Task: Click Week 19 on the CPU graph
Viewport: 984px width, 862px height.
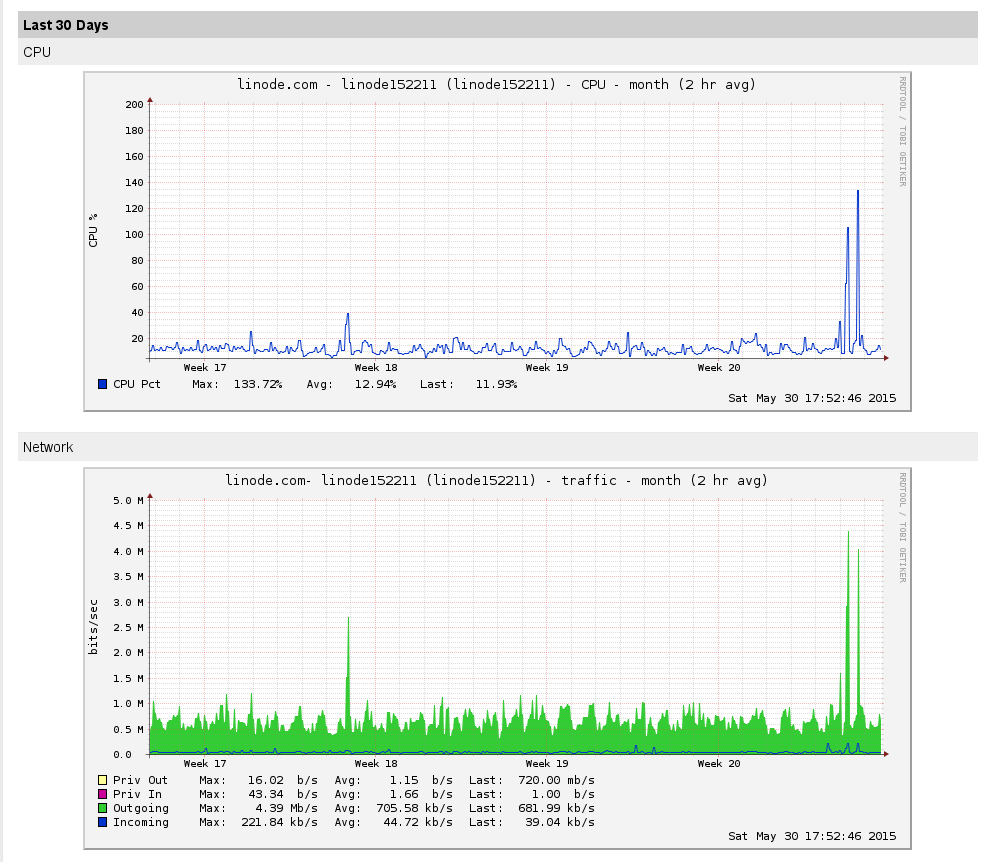Action: (547, 368)
